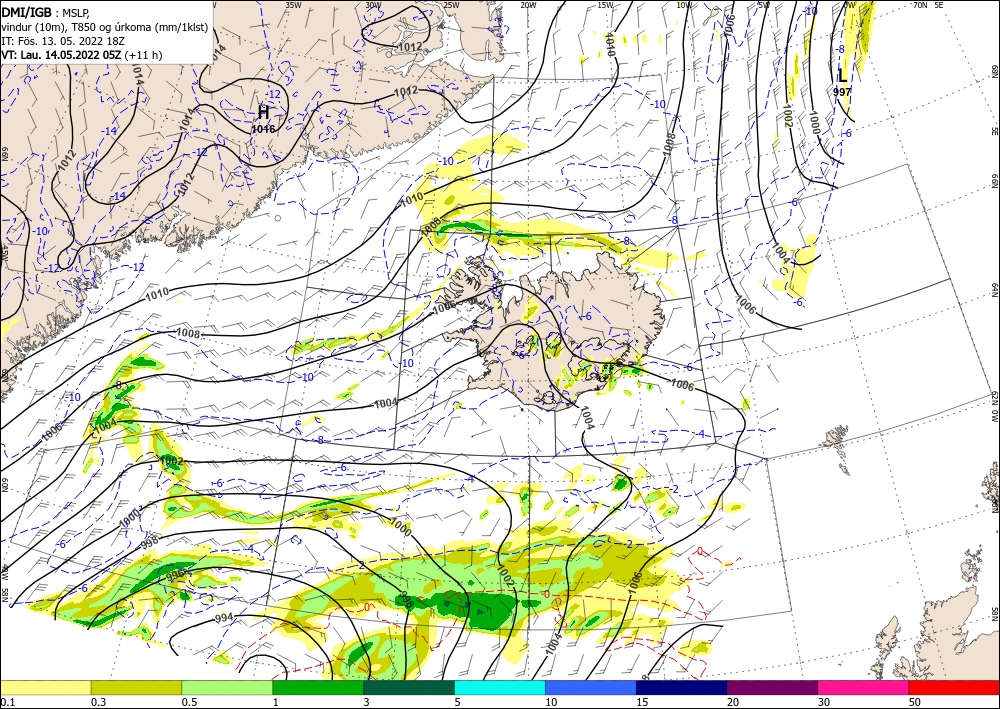Image resolution: width=1000 pixels, height=709 pixels.
Task: Click the high pressure H symbol over Greenland
Action: pyautogui.click(x=263, y=113)
